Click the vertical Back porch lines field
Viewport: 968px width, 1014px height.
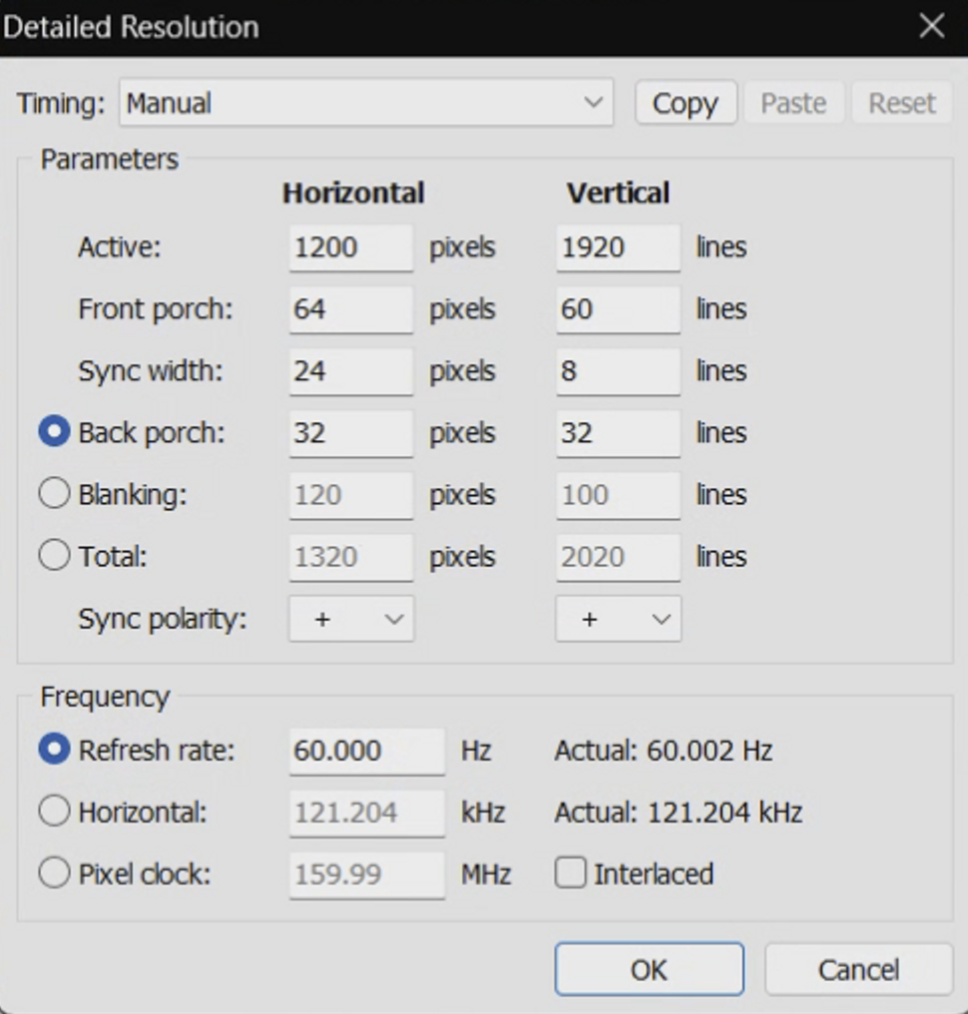618,433
